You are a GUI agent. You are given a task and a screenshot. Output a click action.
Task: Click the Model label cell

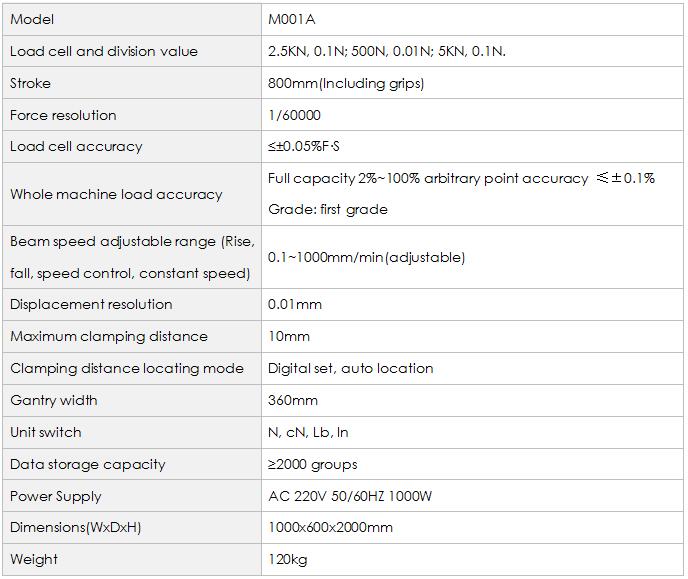pyautogui.click(x=132, y=19)
